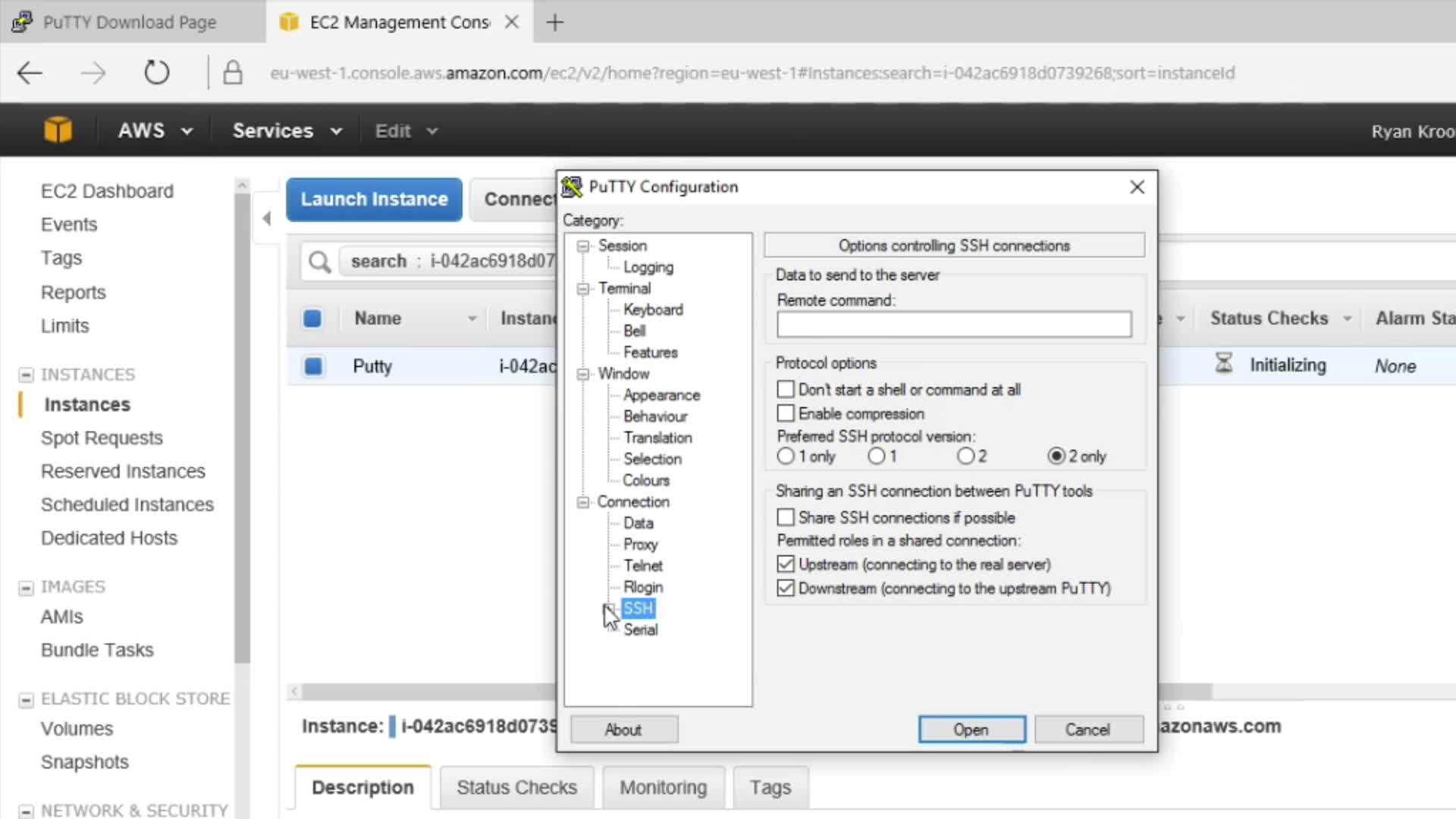Screen dimensions: 1456x819
Task: Collapse the INSTANCES sidebar section
Action: 26,375
